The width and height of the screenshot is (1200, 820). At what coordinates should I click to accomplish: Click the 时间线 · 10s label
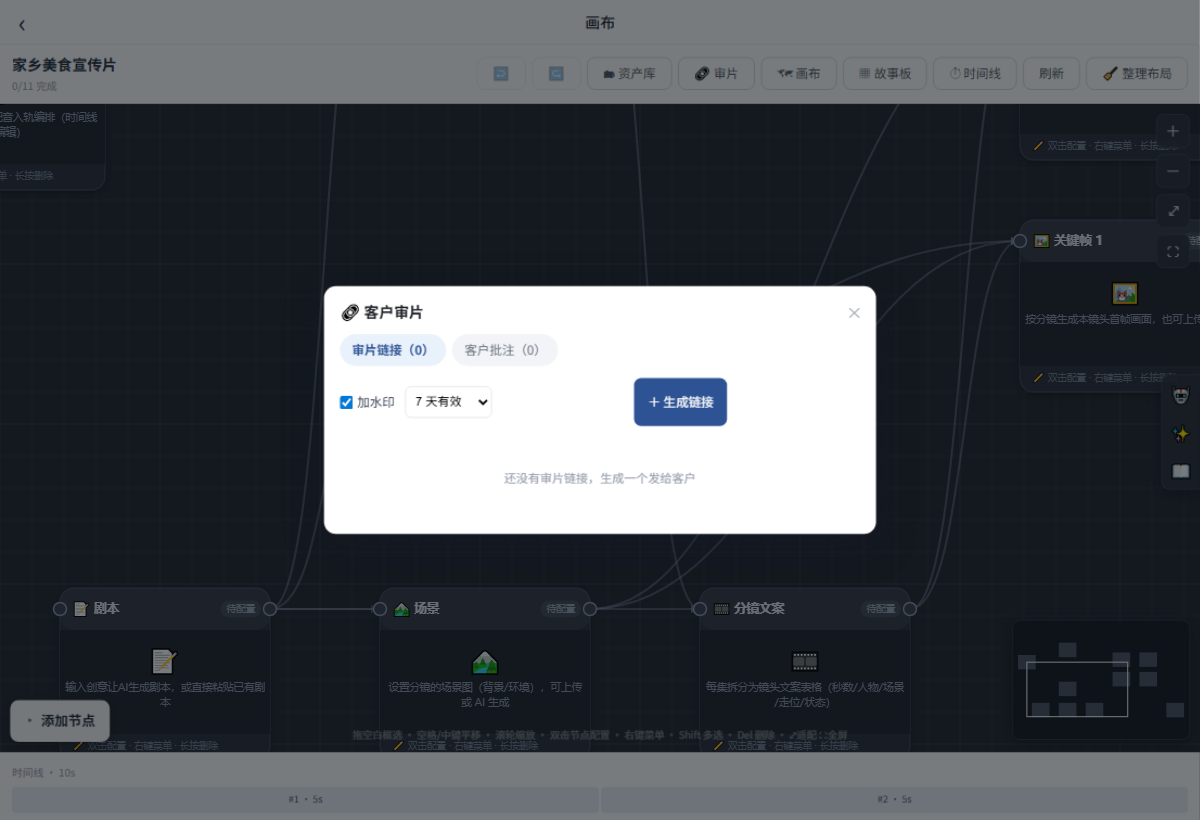click(44, 773)
